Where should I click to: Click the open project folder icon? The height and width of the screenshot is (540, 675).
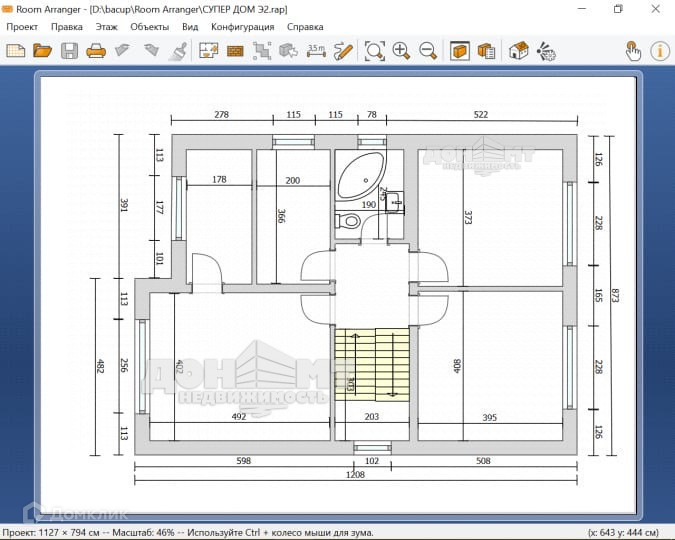click(x=42, y=50)
